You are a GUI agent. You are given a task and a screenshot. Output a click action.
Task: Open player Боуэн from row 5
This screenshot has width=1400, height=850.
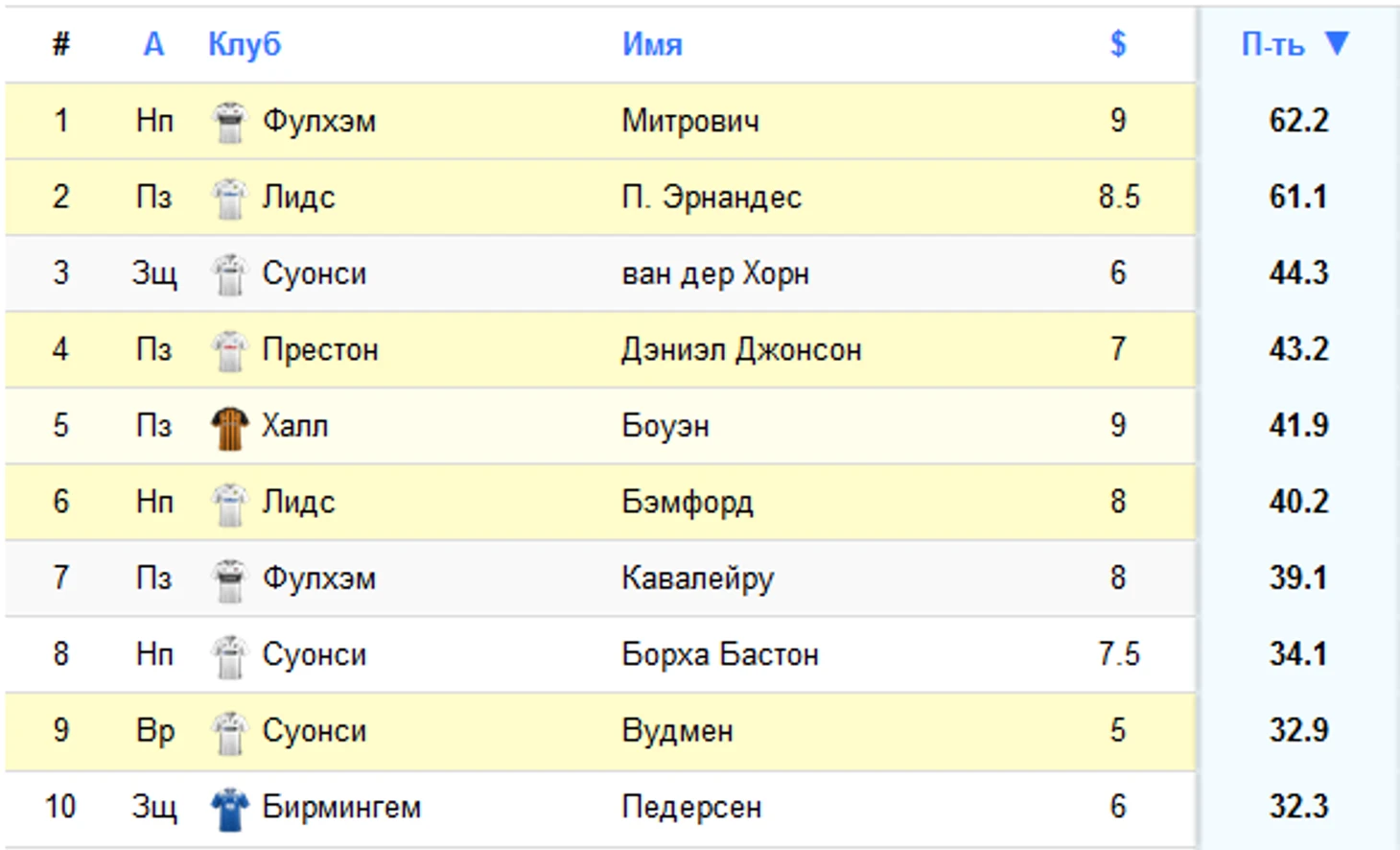coord(666,426)
